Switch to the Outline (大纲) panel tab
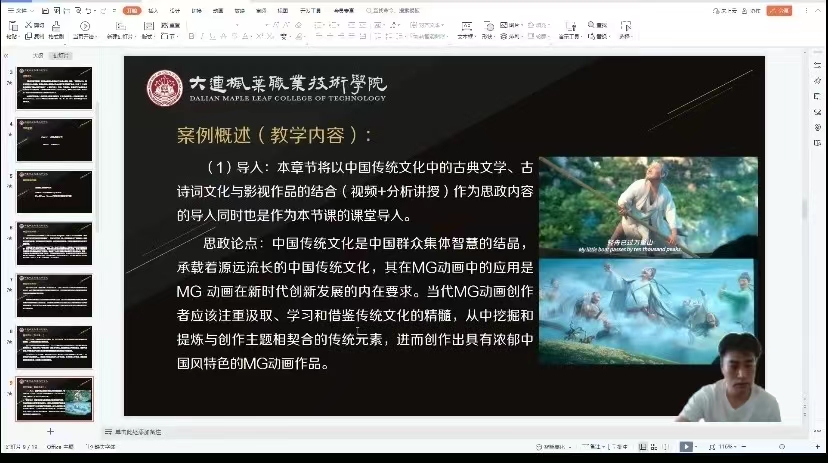The image size is (828, 463). [x=38, y=56]
